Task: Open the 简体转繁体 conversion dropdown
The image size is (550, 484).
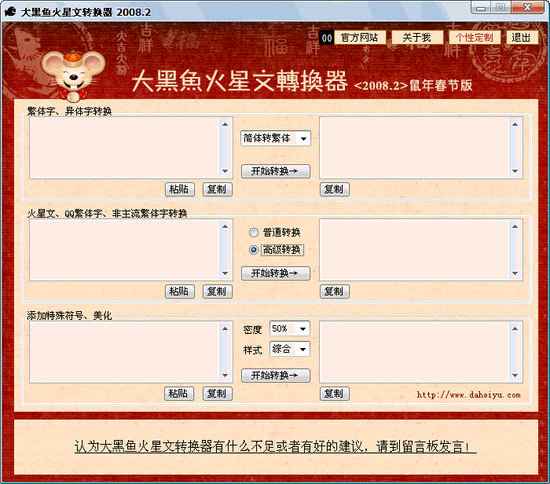Action: pyautogui.click(x=275, y=138)
